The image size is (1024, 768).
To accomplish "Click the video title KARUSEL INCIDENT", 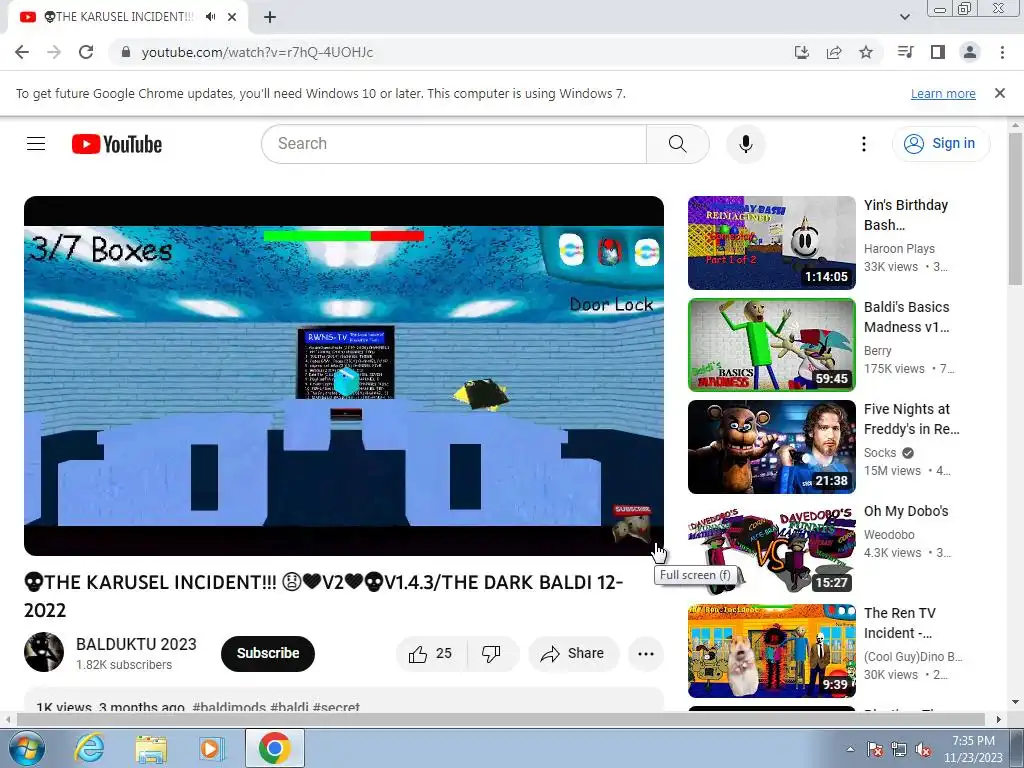I will (x=323, y=596).
